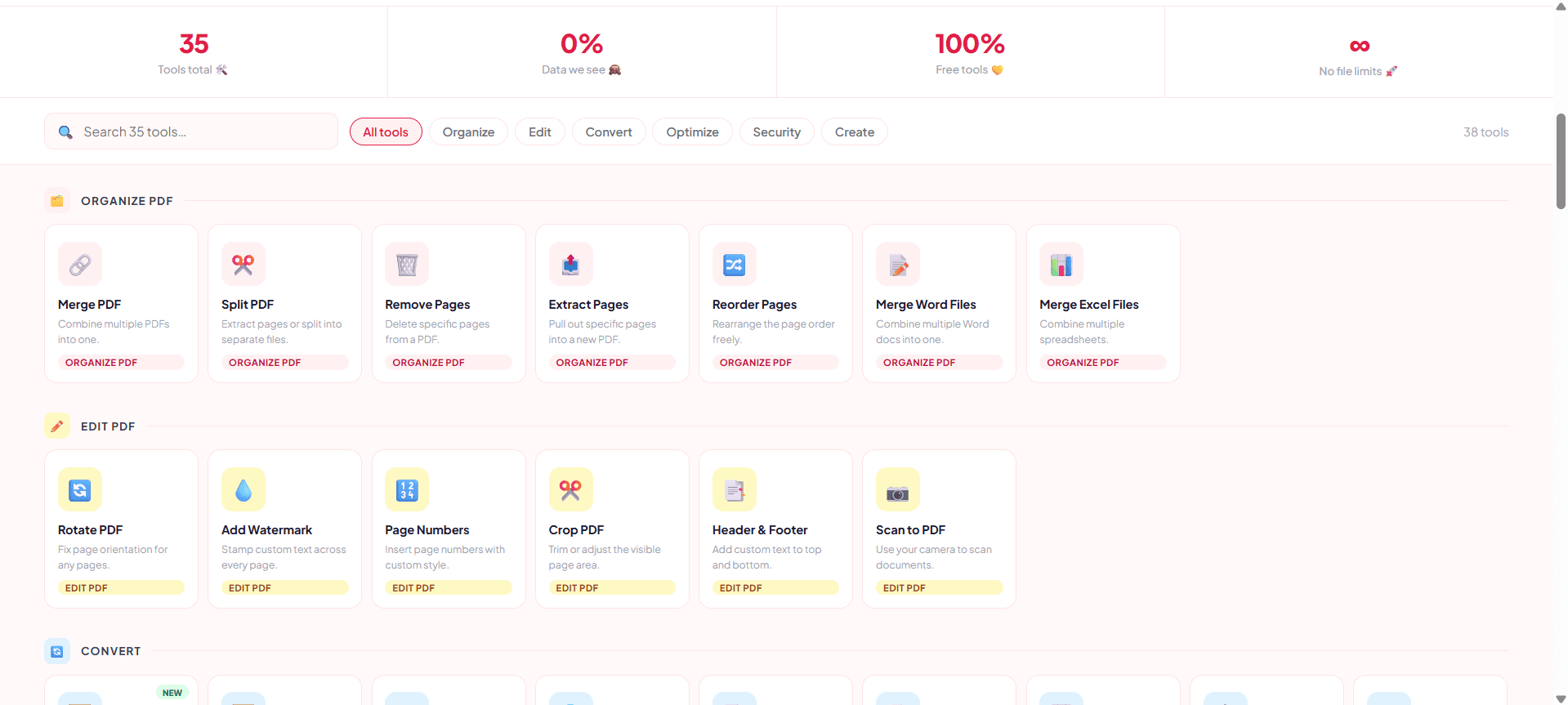1568x705 pixels.
Task: Click the 'No file limits' stat label
Action: [1358, 71]
